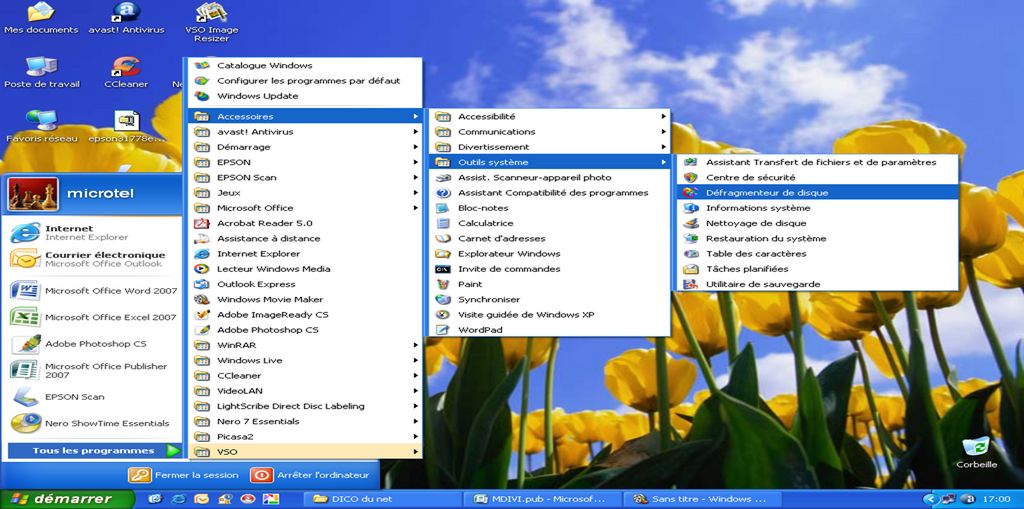Expand the Divertissement submenu arrow

click(664, 147)
